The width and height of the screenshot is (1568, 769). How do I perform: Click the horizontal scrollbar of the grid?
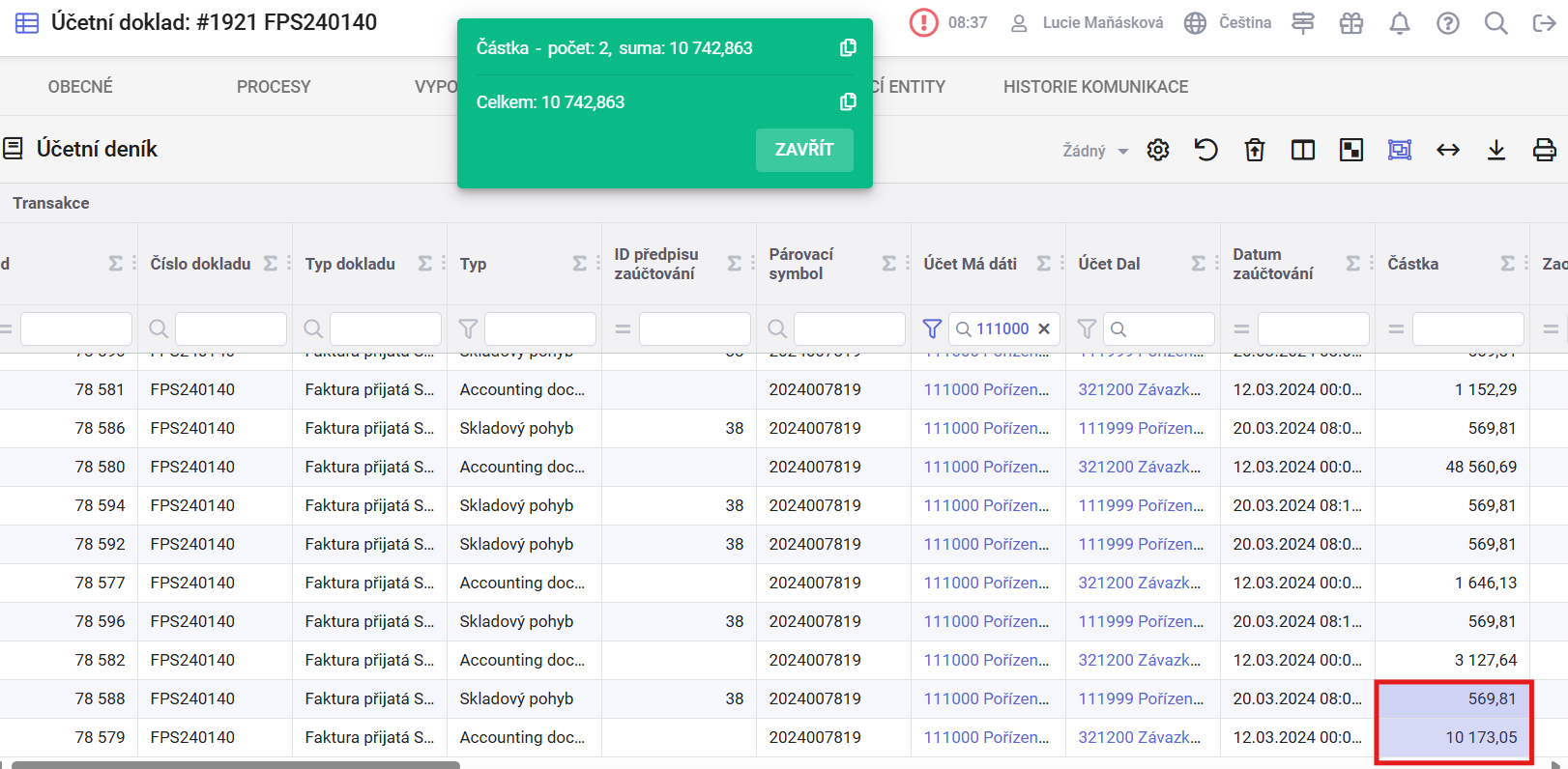pyautogui.click(x=235, y=764)
